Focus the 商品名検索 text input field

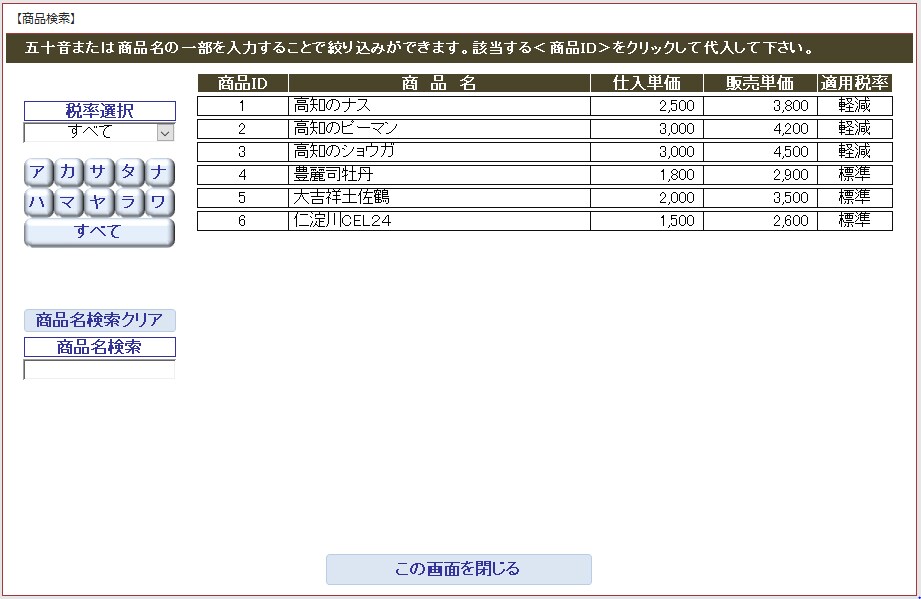[x=99, y=370]
